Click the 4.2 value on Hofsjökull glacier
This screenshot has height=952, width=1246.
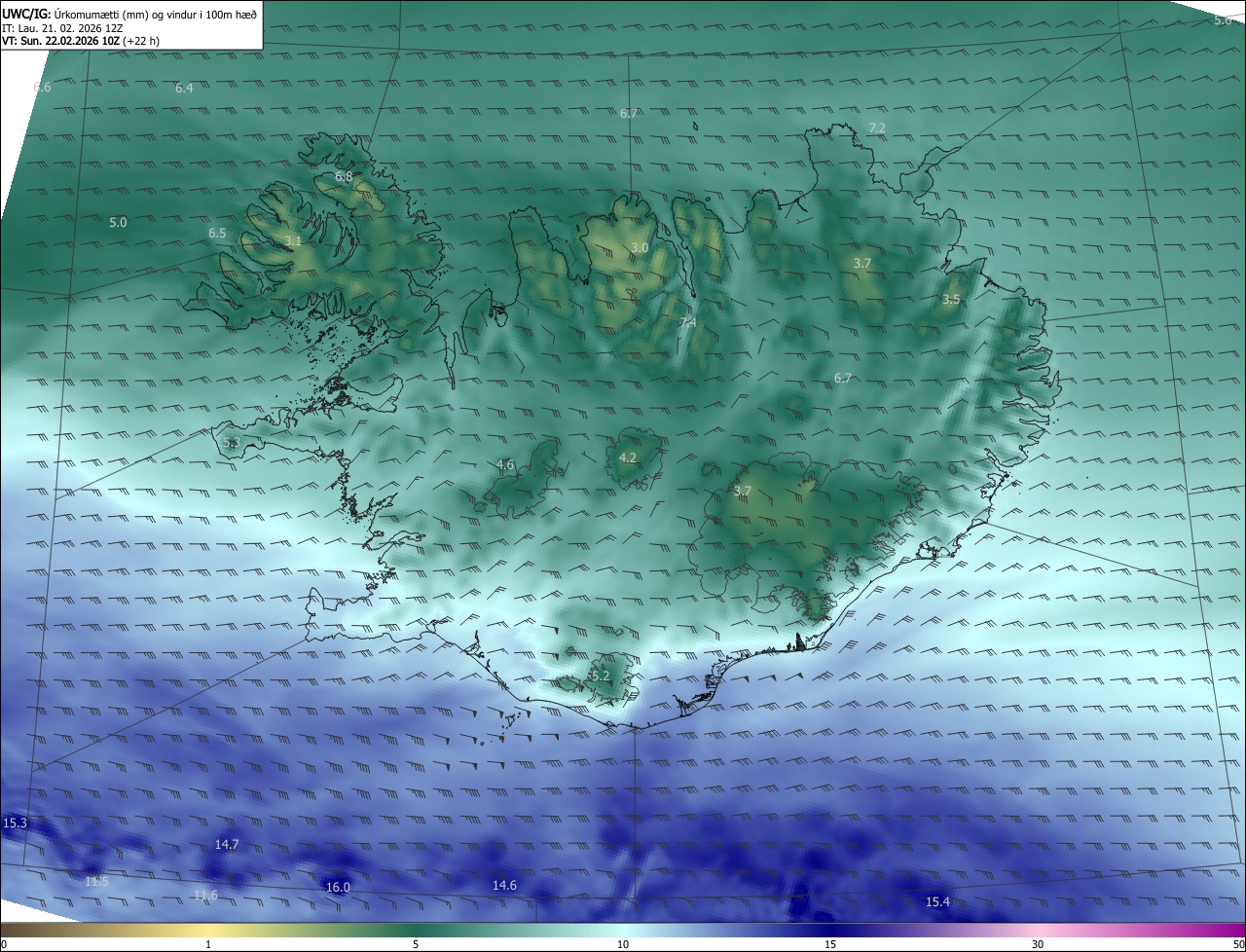coord(628,458)
